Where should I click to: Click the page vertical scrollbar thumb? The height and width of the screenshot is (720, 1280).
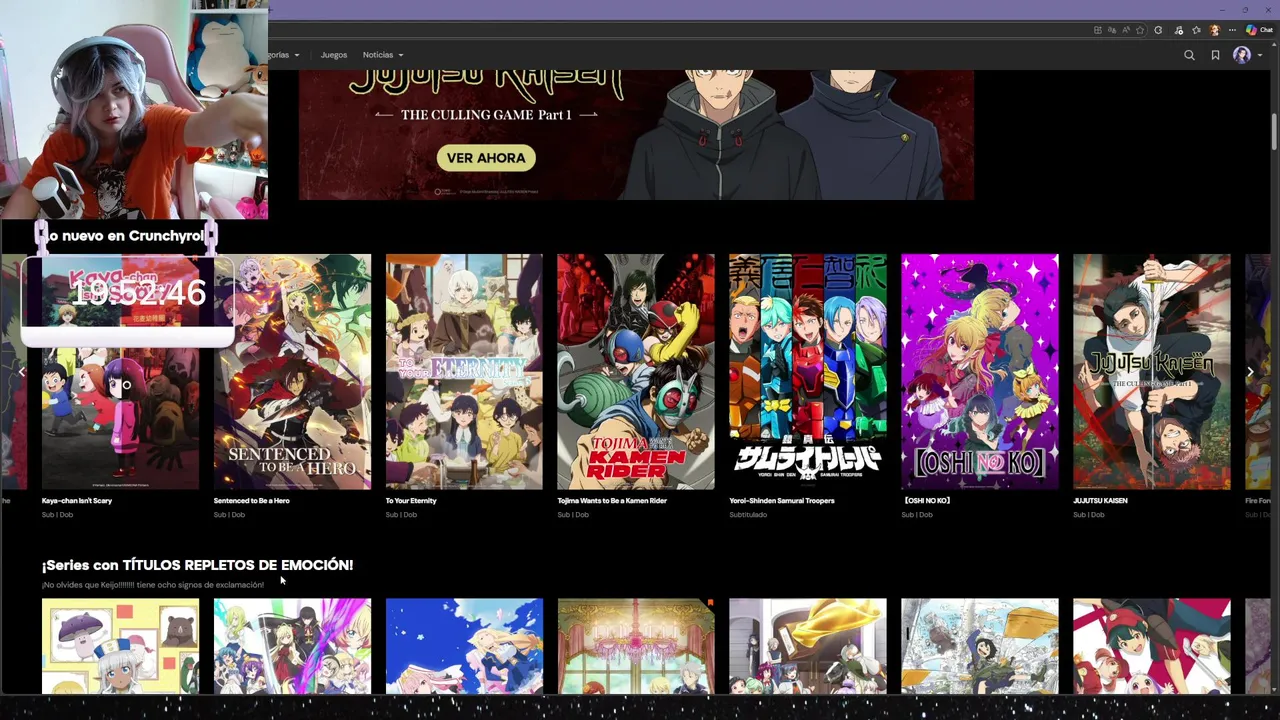tap(1274, 132)
